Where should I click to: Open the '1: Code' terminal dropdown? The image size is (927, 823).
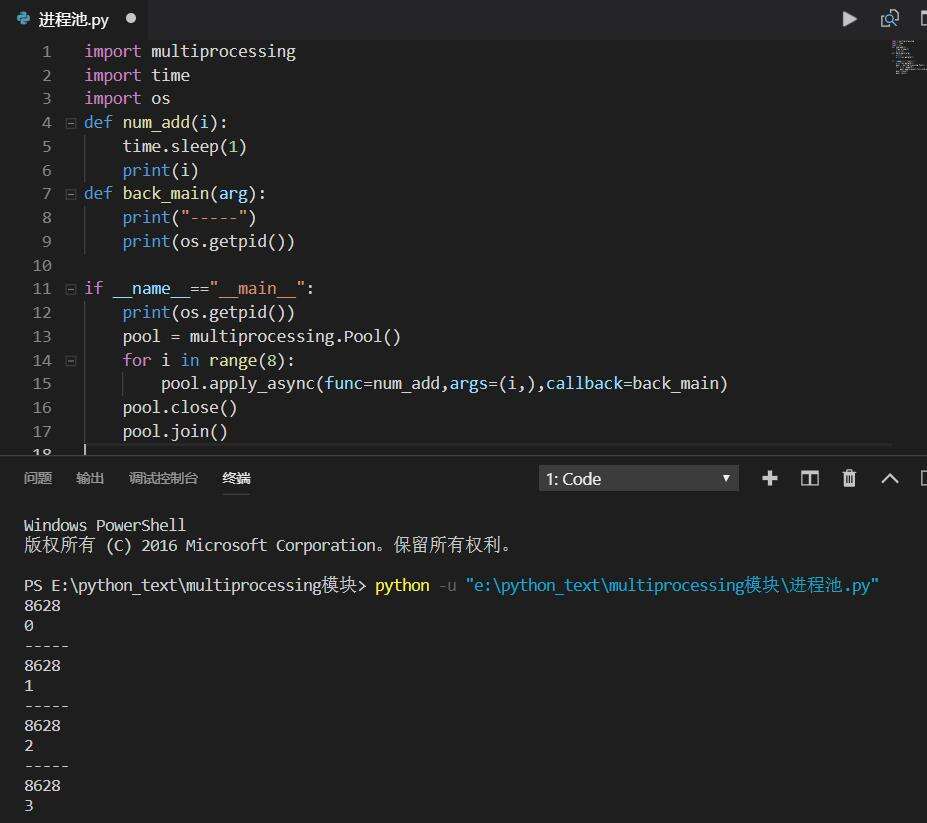[x=638, y=479]
